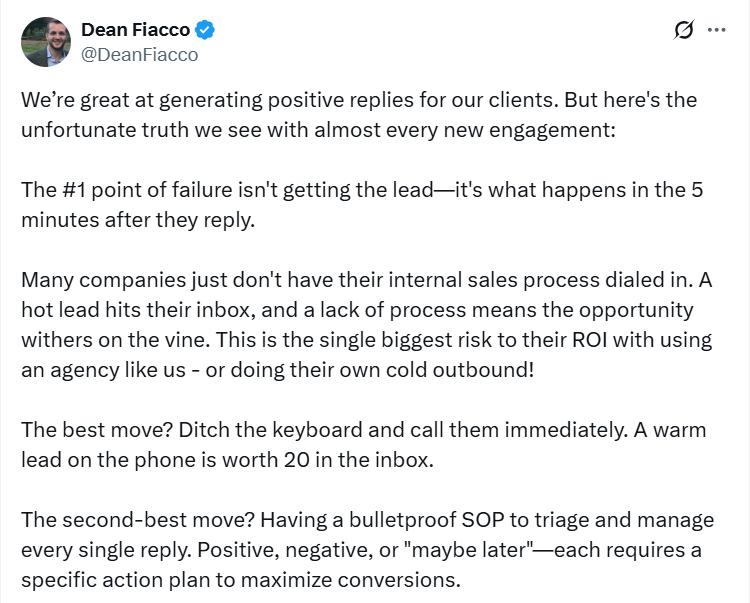Click the text 'specific action plan to maximize conversions'
This screenshot has width=750, height=603.
240,578
